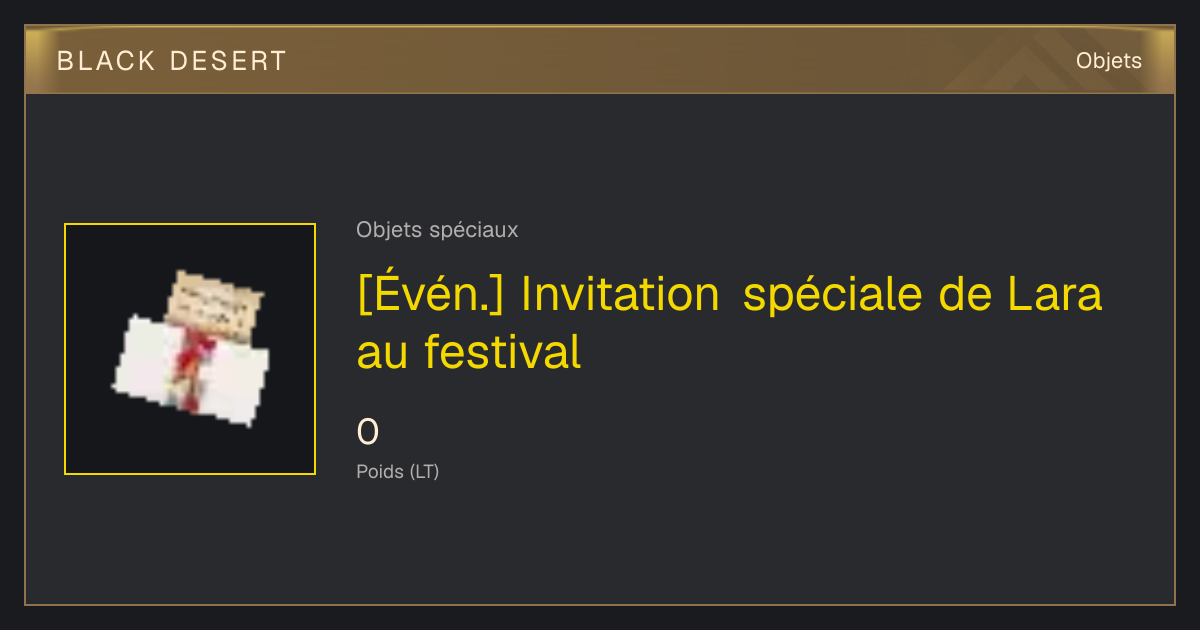Click 'spéciale de Lara' in the item name

(x=923, y=296)
